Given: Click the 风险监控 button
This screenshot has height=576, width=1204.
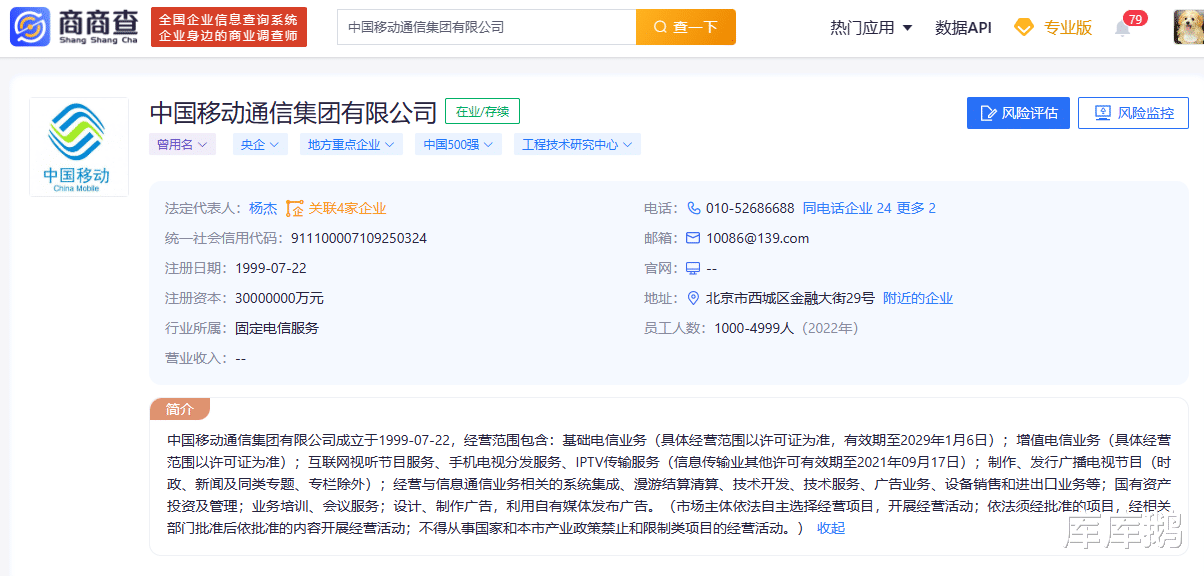Looking at the screenshot, I should pyautogui.click(x=1133, y=113).
